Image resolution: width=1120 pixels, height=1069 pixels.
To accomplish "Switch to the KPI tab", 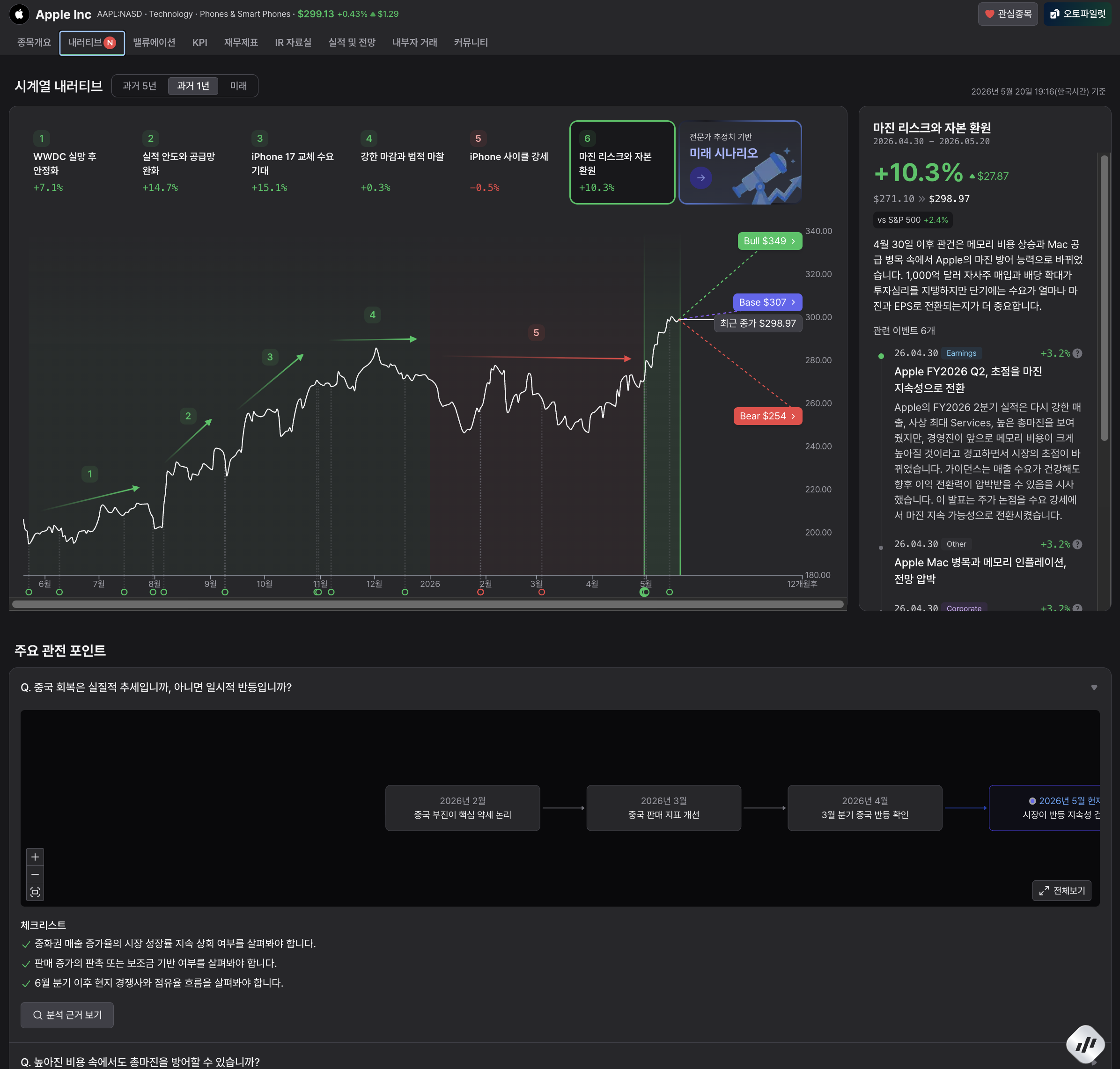I will click(199, 43).
